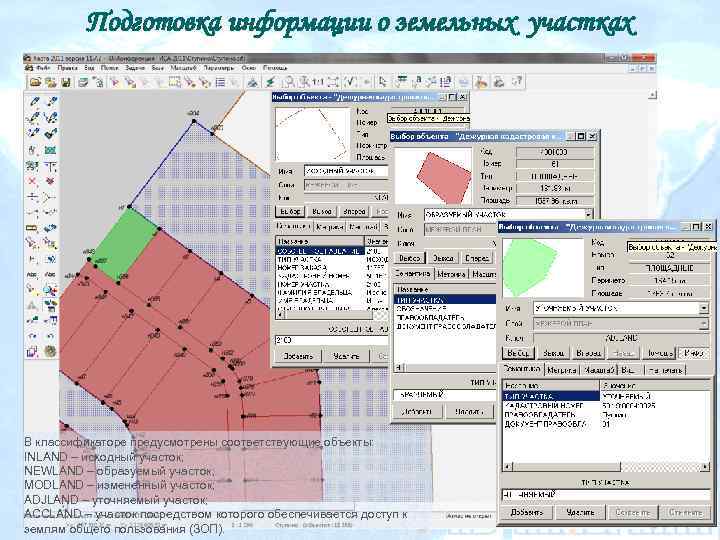The image size is (720, 540).
Task: Click the value field containing 2100
Action: click(x=332, y=340)
